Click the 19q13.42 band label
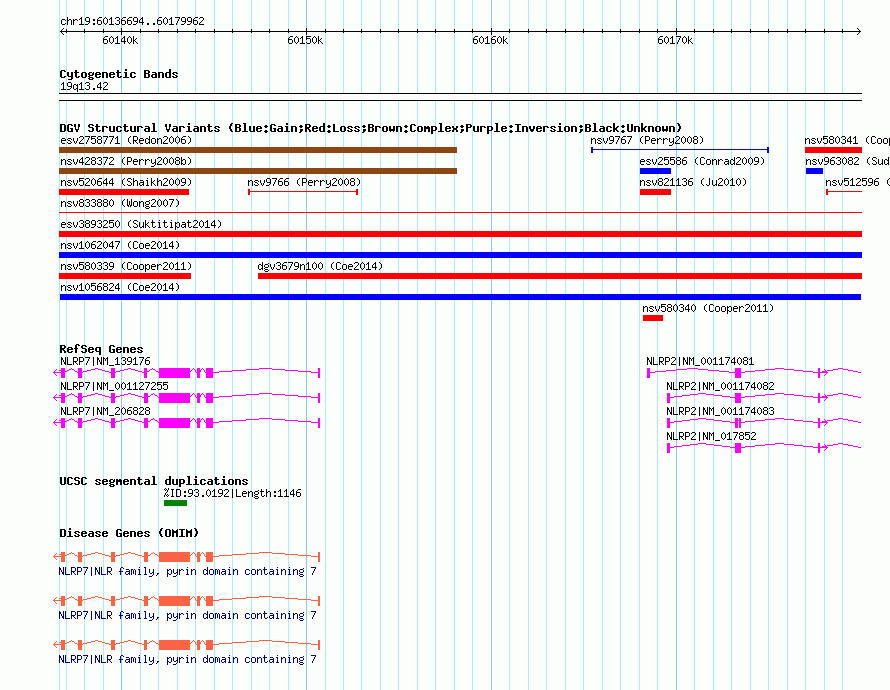The height and width of the screenshot is (690, 890). tap(84, 86)
